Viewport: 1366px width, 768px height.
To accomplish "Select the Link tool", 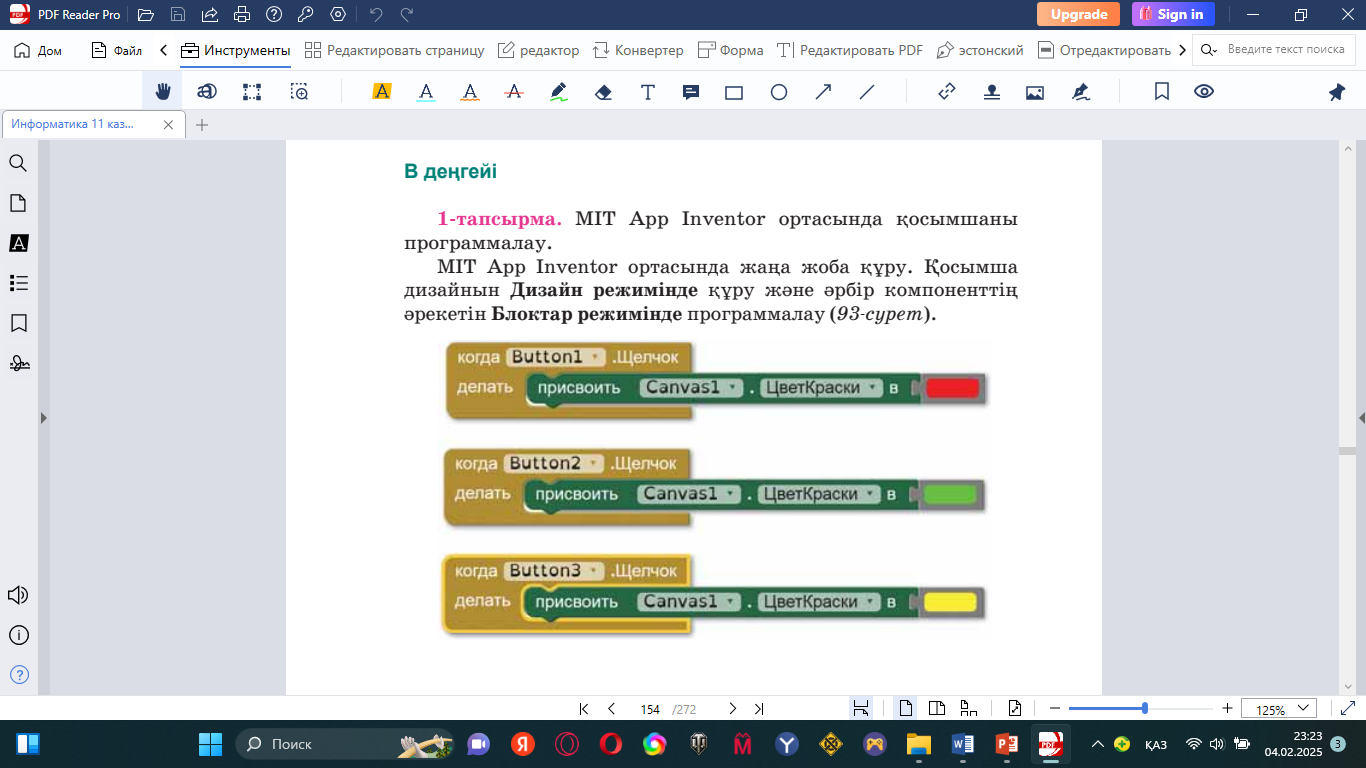I will [947, 92].
